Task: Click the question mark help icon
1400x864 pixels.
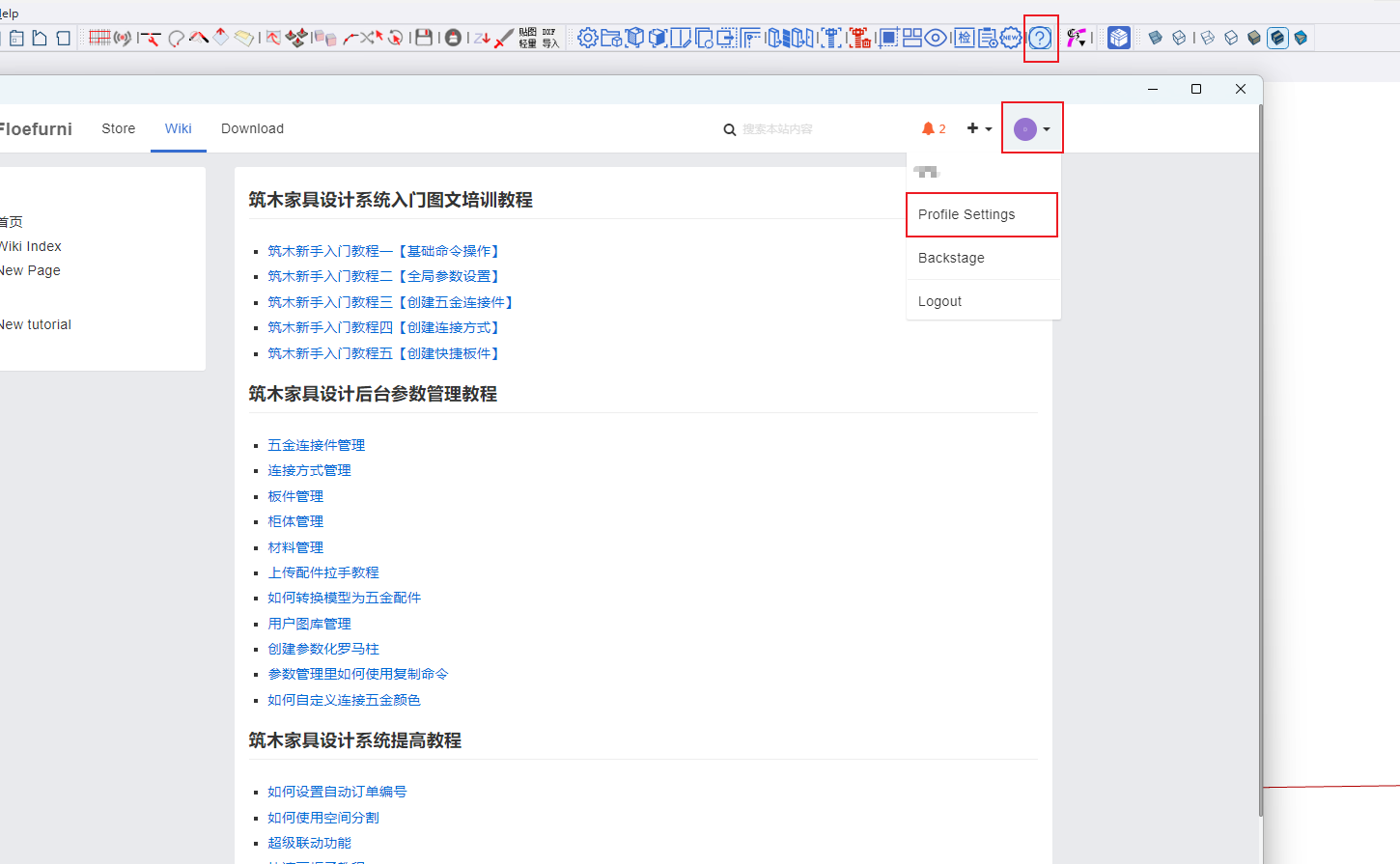Action: coord(1040,38)
